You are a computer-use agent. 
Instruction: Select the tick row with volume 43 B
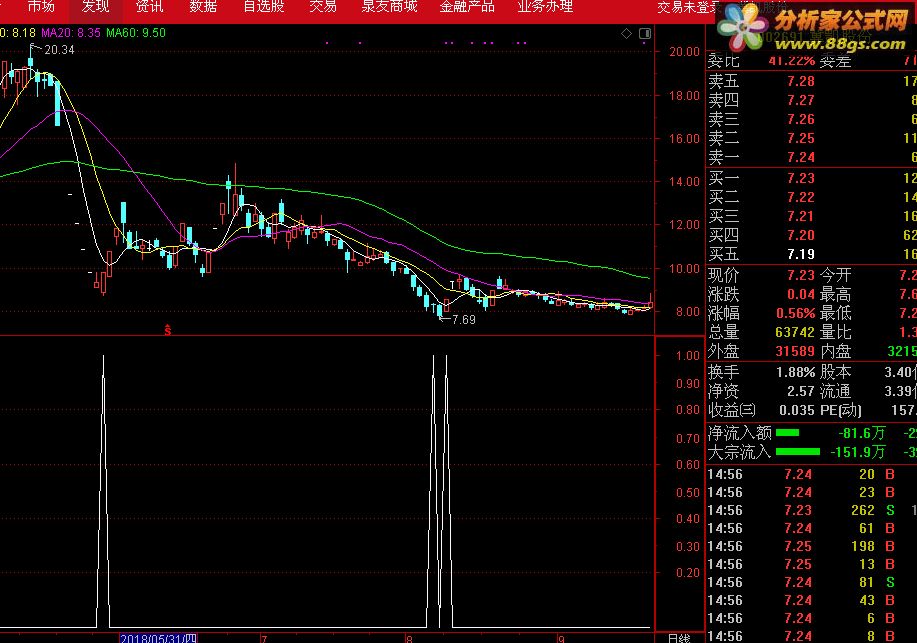coord(811,601)
